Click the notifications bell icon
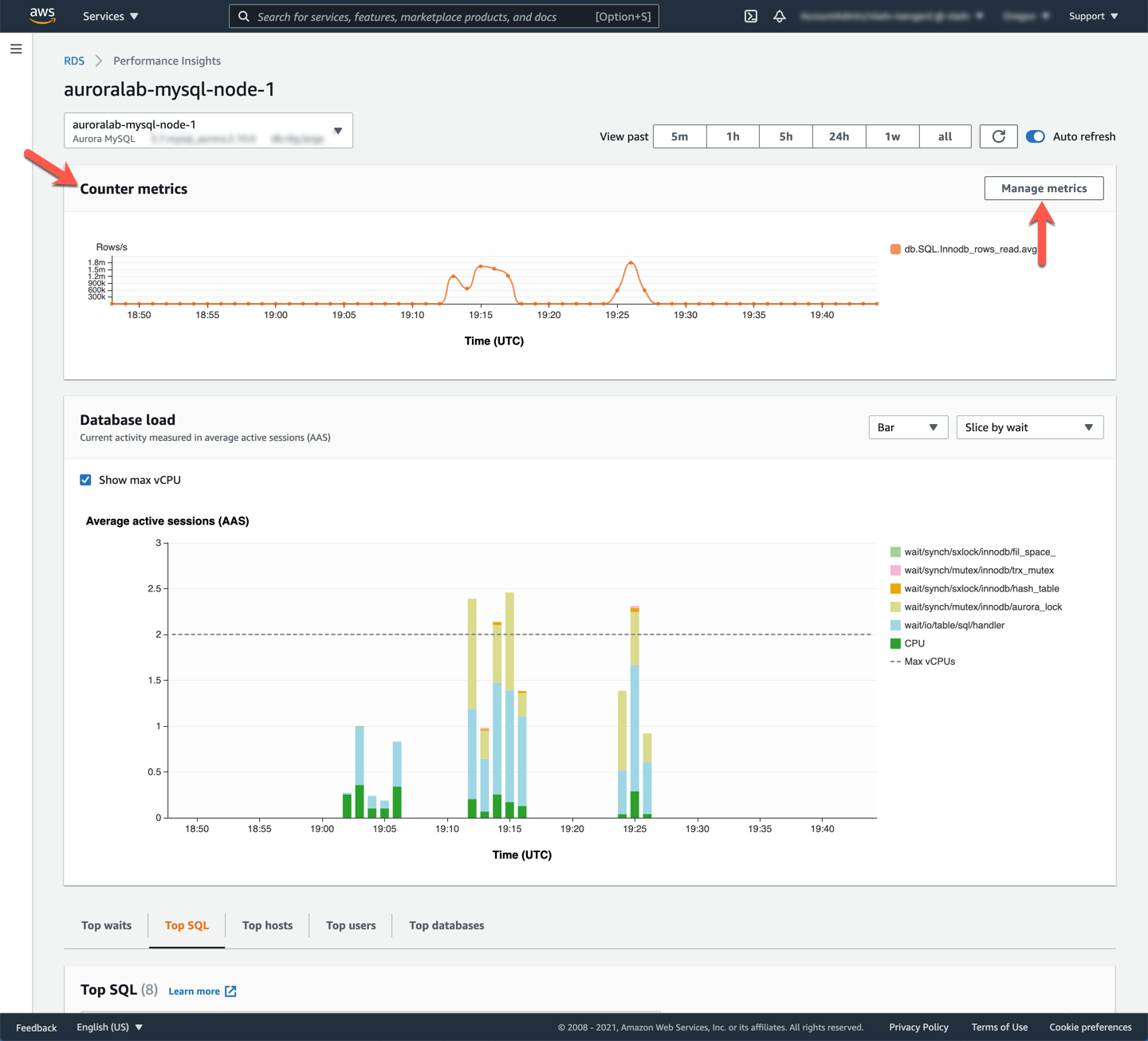This screenshot has width=1148, height=1041. 780,16
